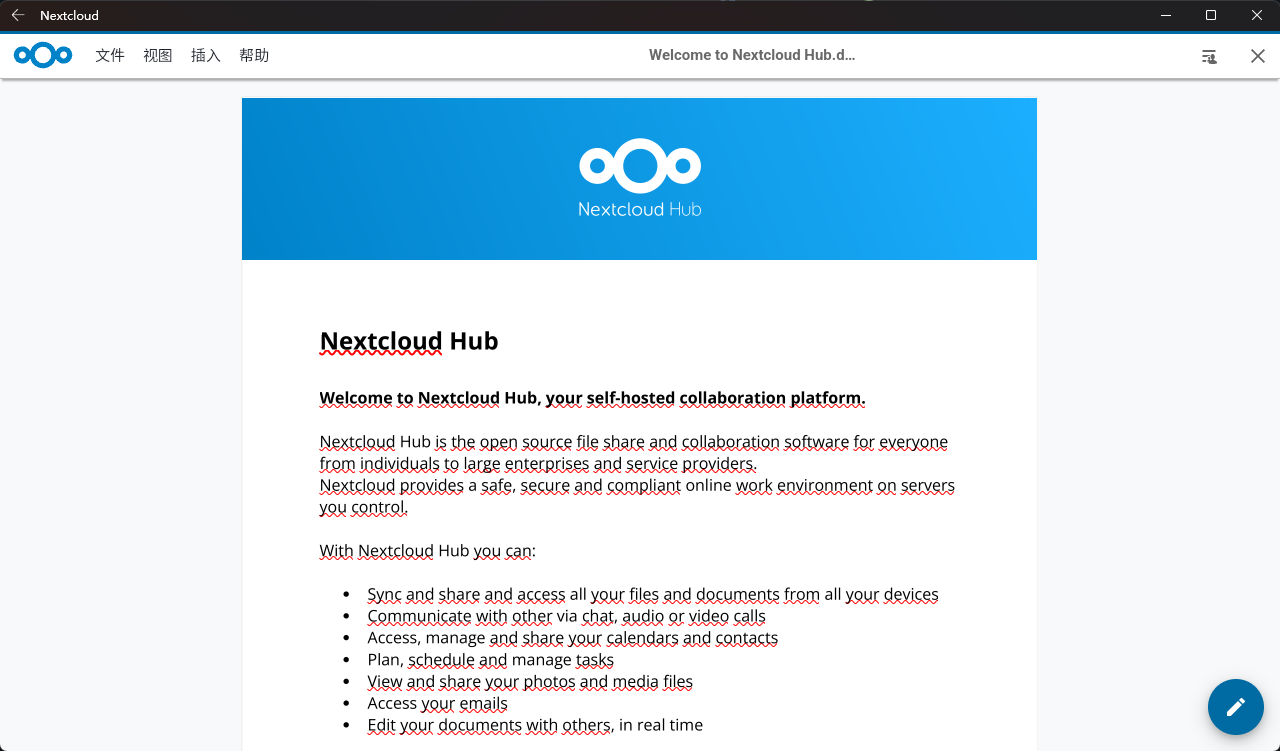Click the Nextcloud logo in the toolbar

[x=43, y=55]
